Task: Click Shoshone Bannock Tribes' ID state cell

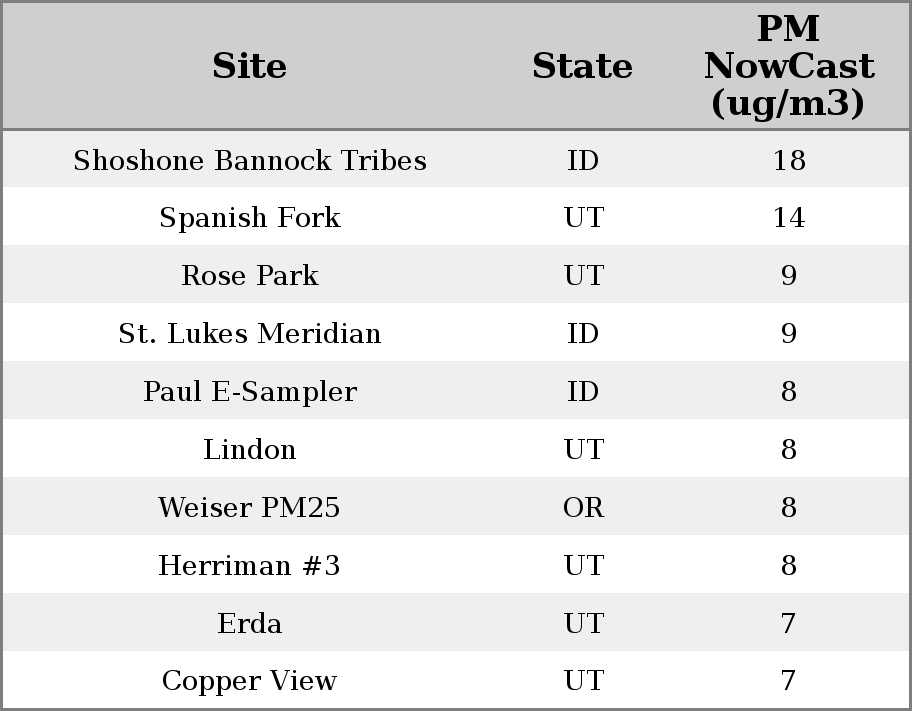Action: 583,161
